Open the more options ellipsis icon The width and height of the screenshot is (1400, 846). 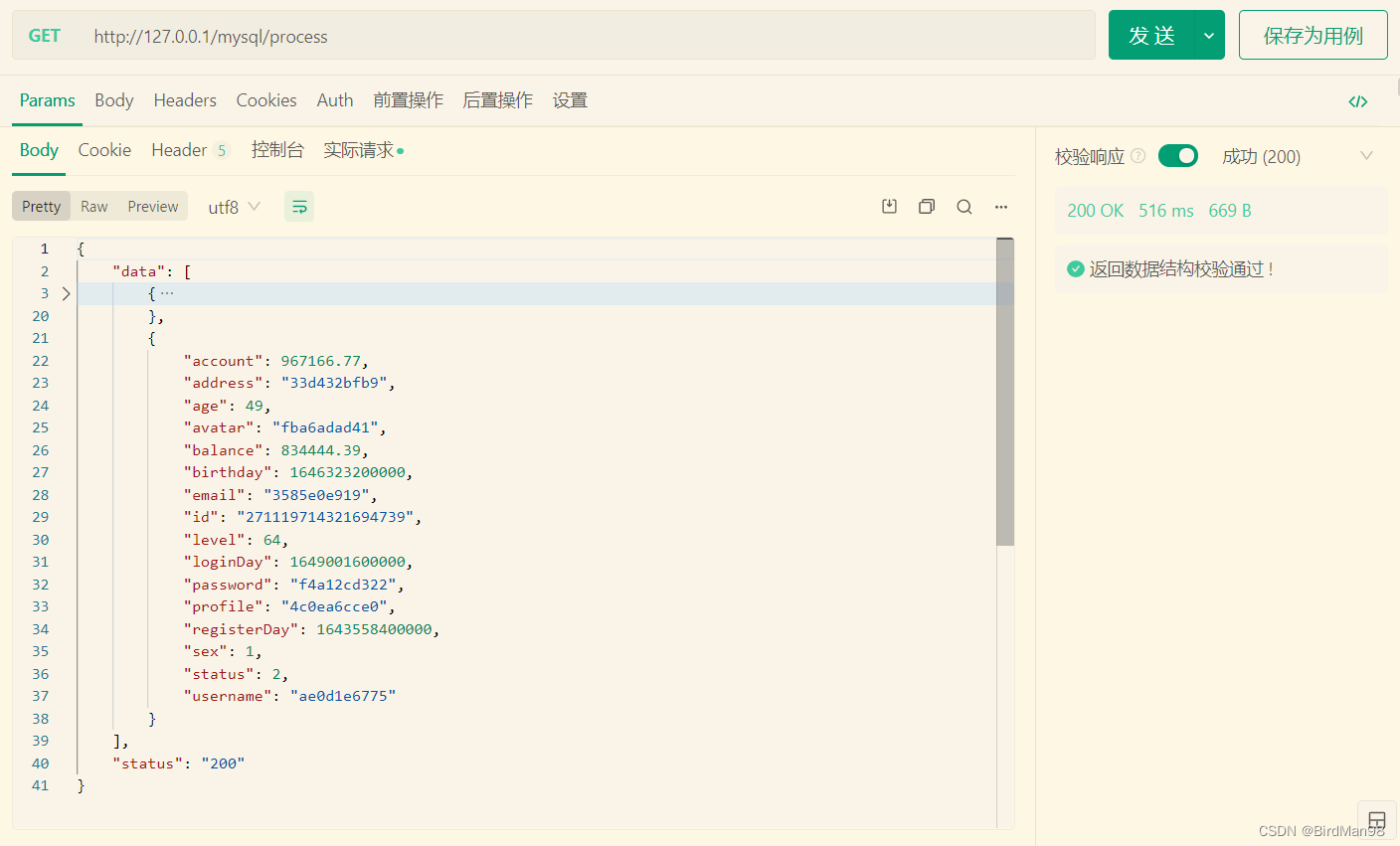click(1000, 206)
